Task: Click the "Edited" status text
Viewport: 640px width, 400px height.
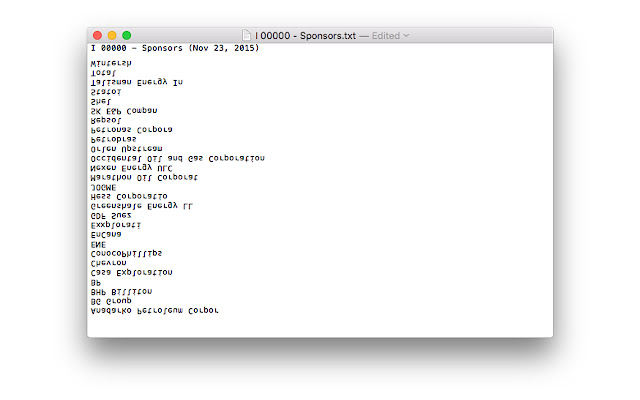Action: [386, 36]
